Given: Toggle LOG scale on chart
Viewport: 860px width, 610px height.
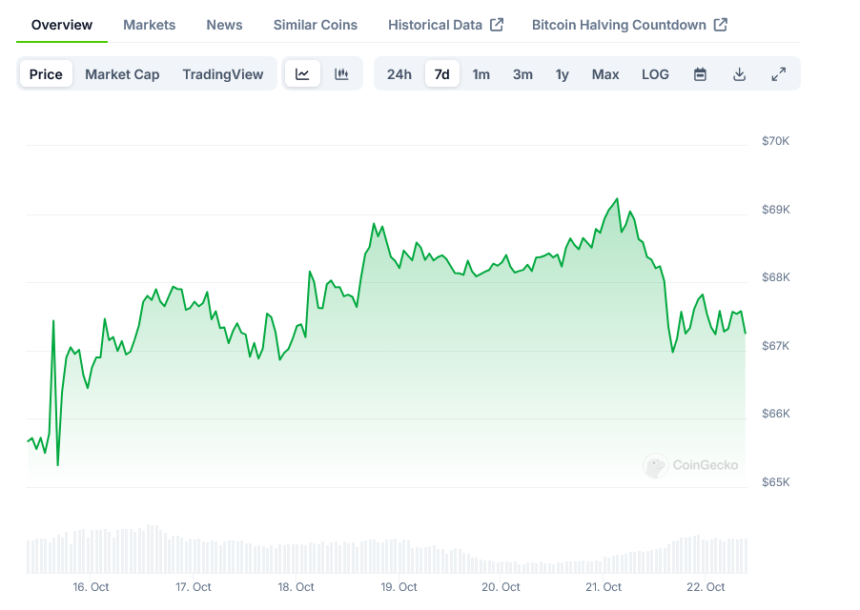Looking at the screenshot, I should point(655,74).
